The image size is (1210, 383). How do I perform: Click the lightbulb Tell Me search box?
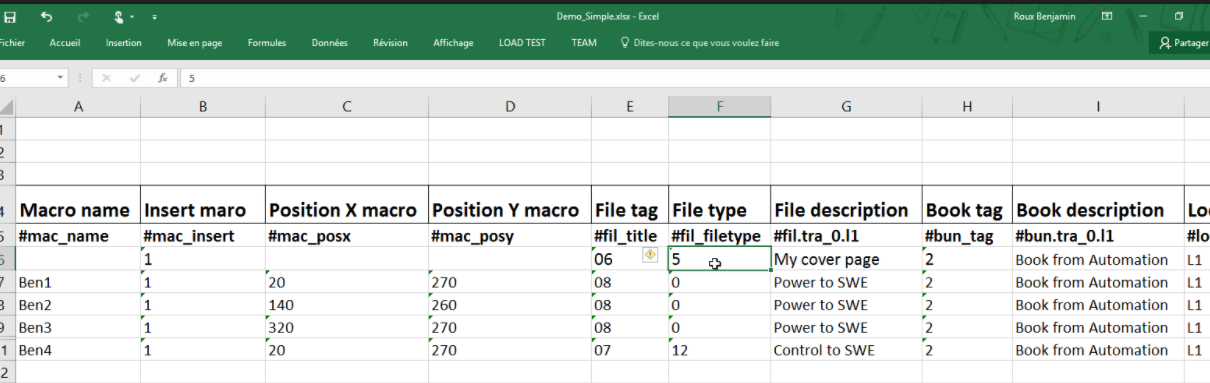pos(699,43)
